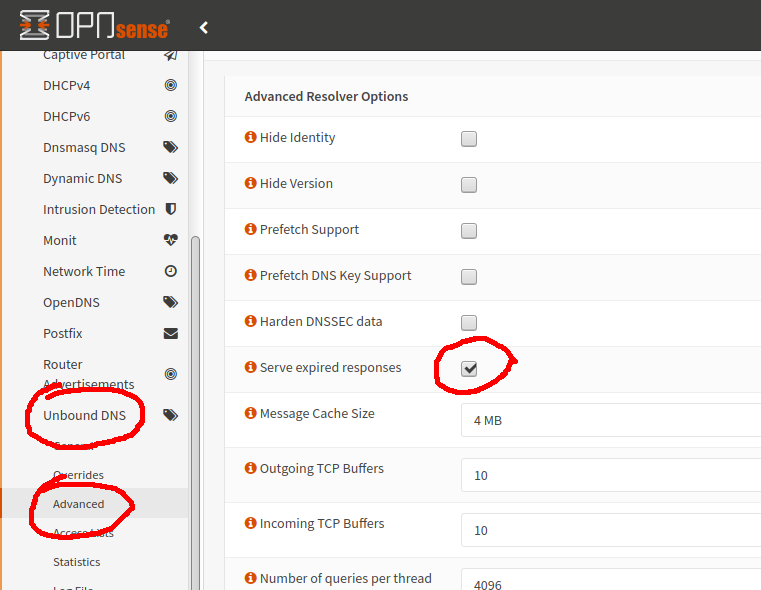Click the Postfix envelope icon
This screenshot has height=590, width=761.
170,333
